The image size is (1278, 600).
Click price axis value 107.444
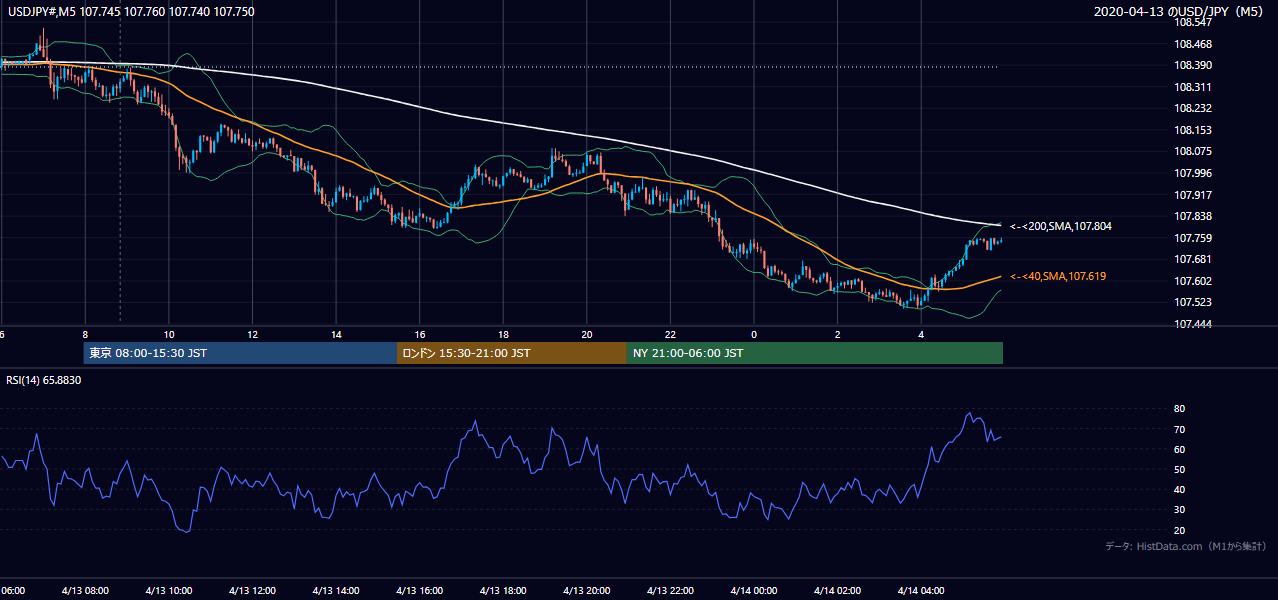coord(1192,325)
